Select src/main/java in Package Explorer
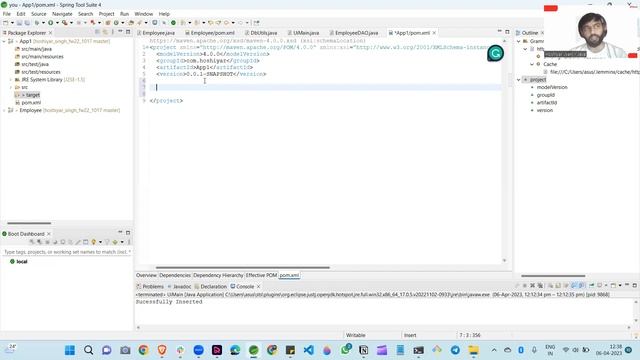 tap(36, 49)
